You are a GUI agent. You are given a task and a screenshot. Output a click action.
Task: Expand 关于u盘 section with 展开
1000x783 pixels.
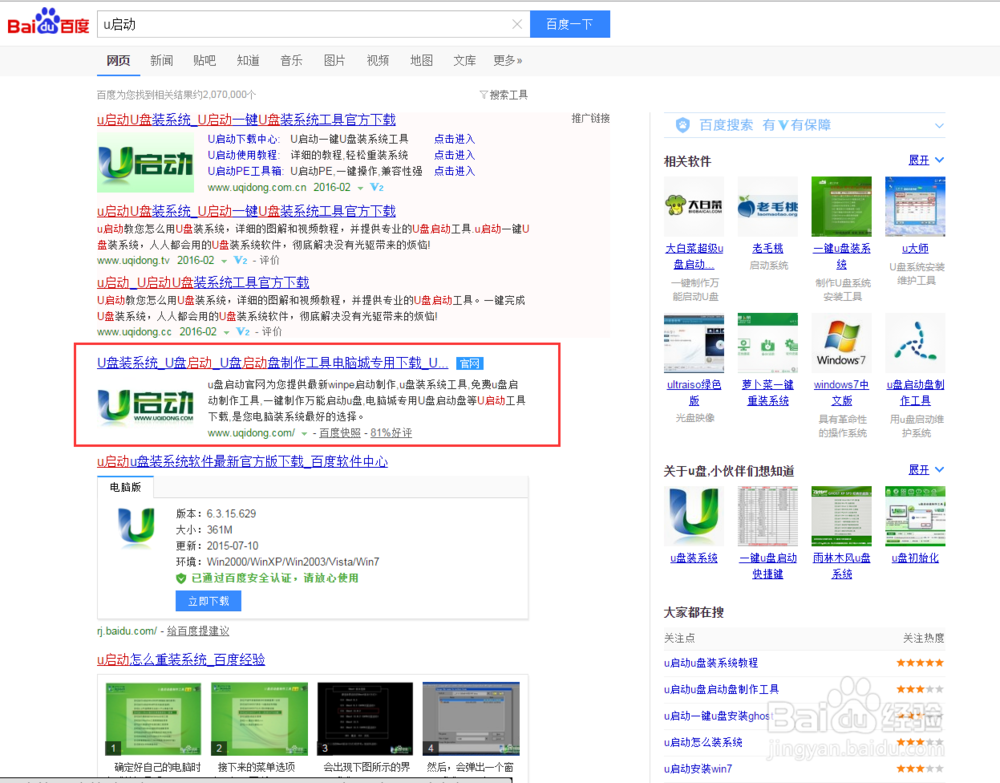point(925,469)
